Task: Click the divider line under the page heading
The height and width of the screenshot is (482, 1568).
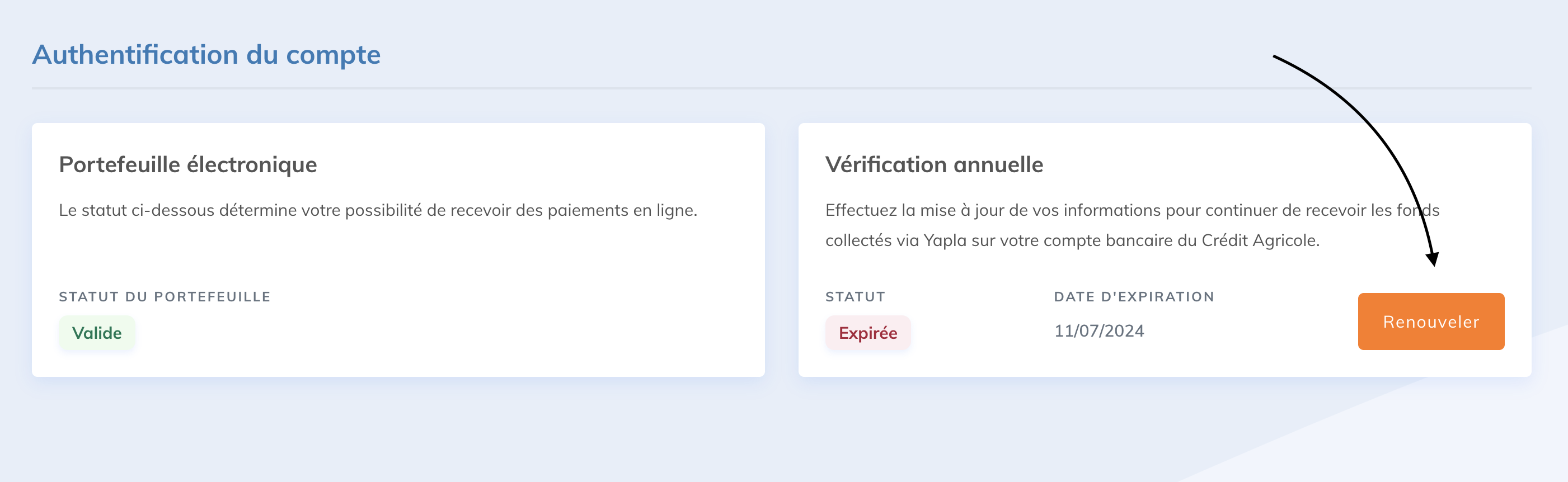Action: [x=781, y=88]
